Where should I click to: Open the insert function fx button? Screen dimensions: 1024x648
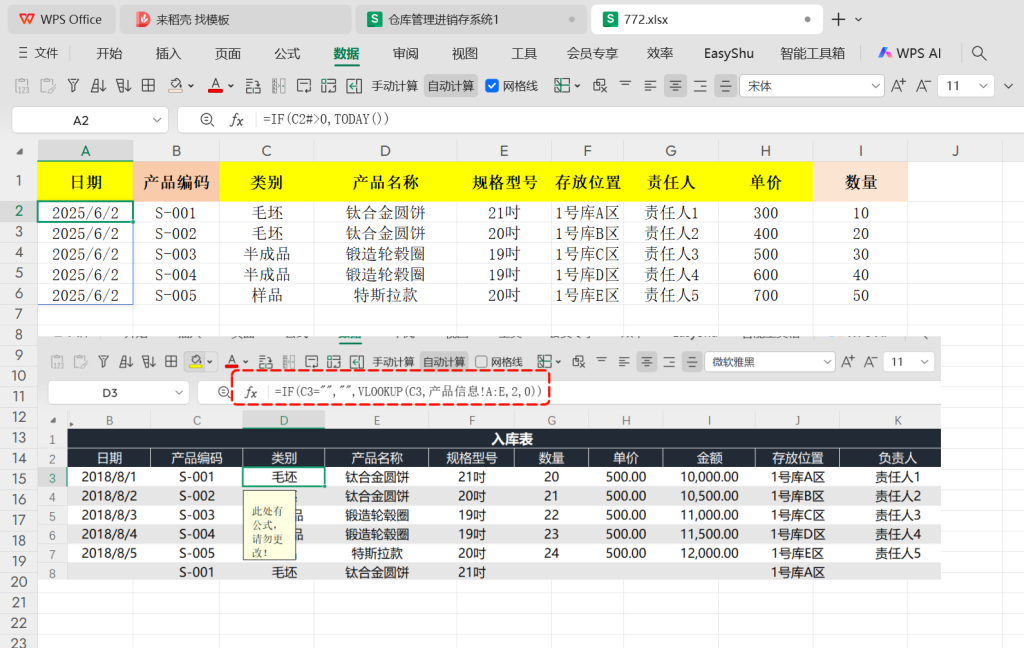coord(236,120)
